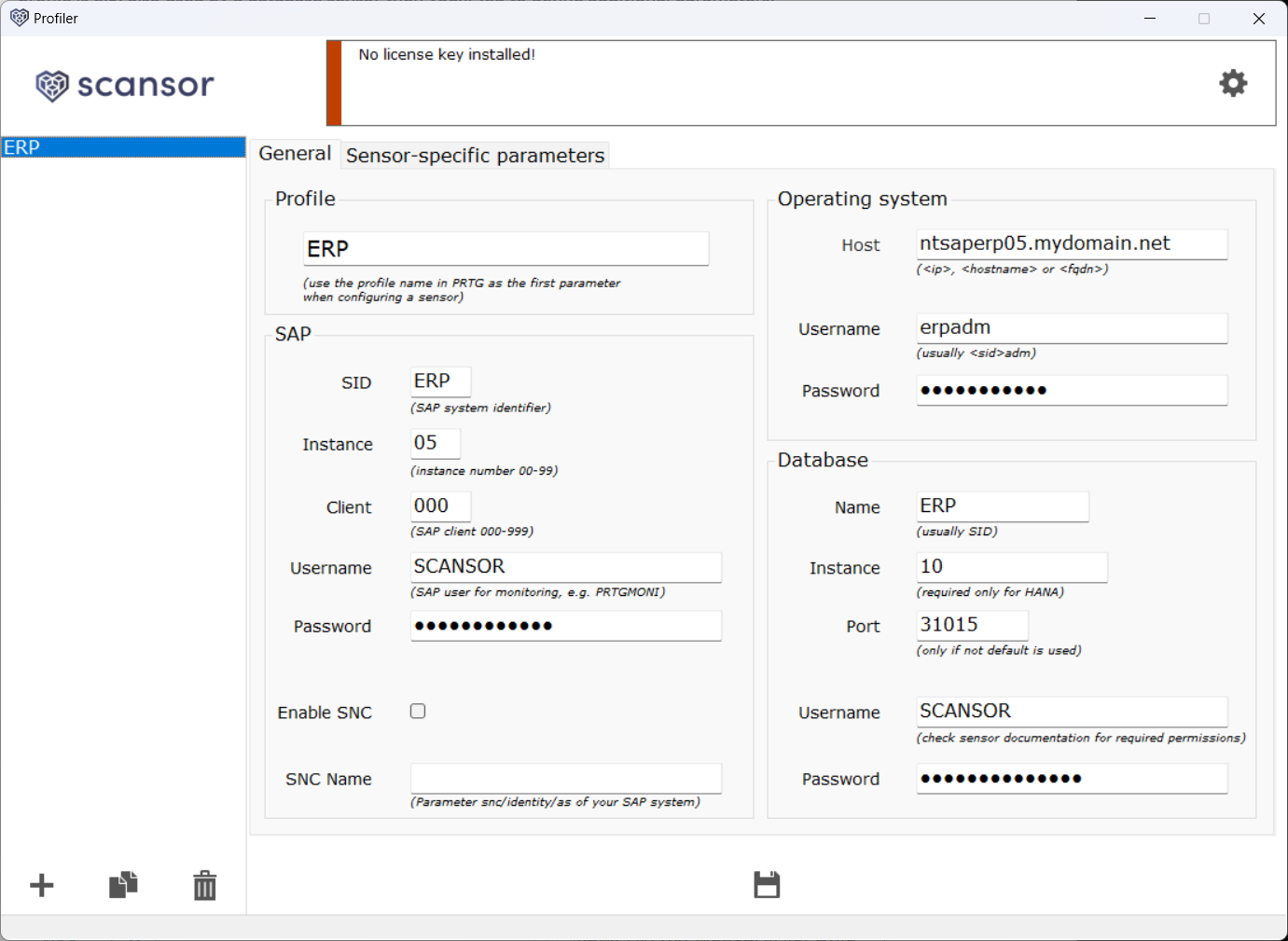Viewport: 1288px width, 941px height.
Task: Open settings with the gear icon
Action: 1233,83
